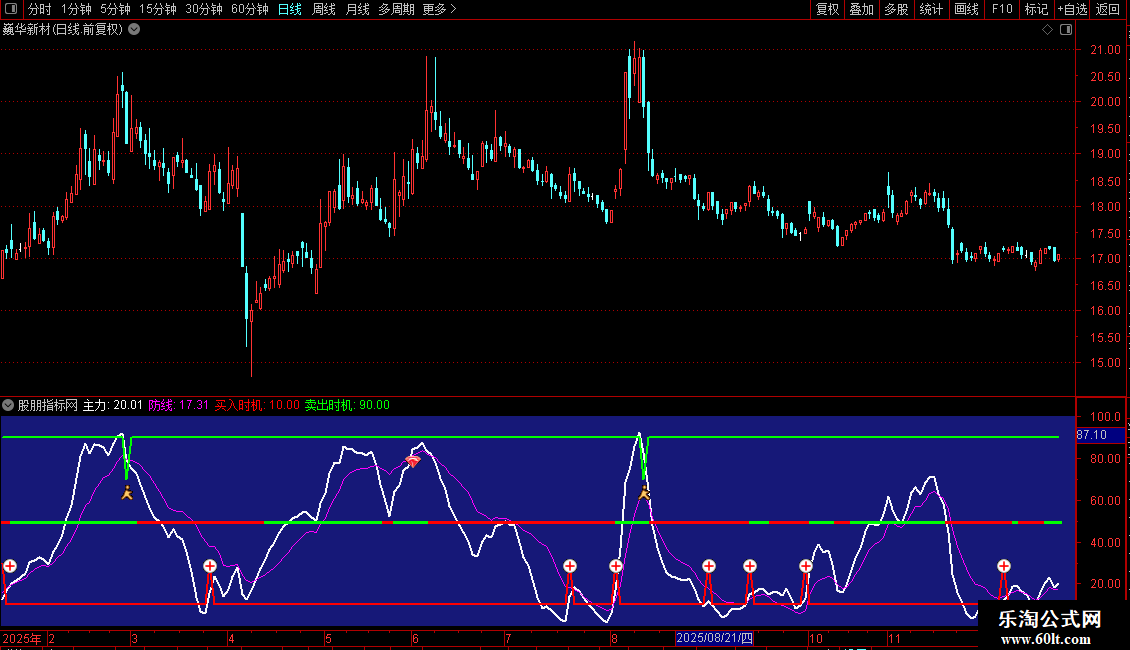
Task: Open the dropdown beside 巍华新材(日线.前复权)
Action: [134, 30]
